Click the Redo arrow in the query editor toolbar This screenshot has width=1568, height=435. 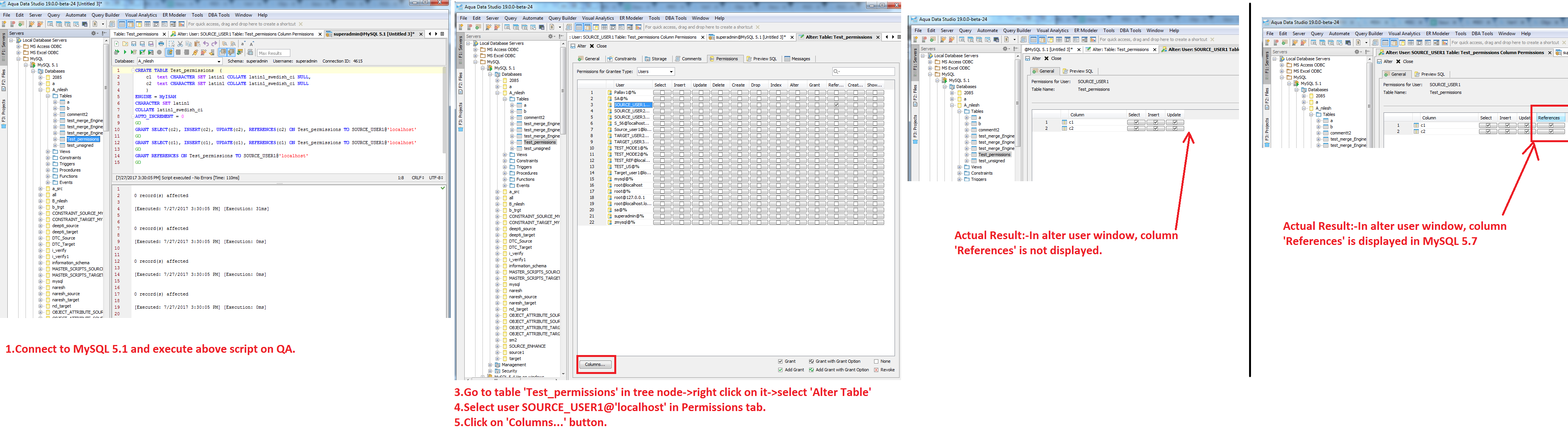214,44
